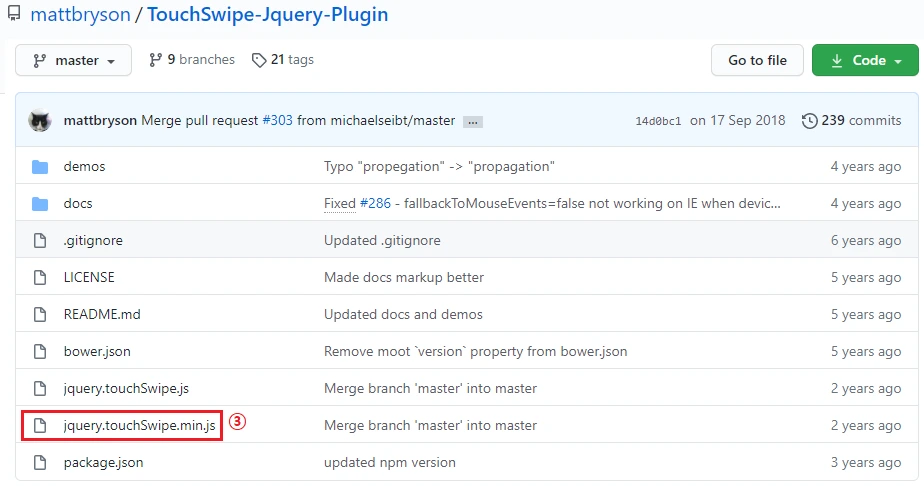Viewport: 924px width, 486px height.
Task: Click the tag icon beside 21 tags
Action: point(259,60)
